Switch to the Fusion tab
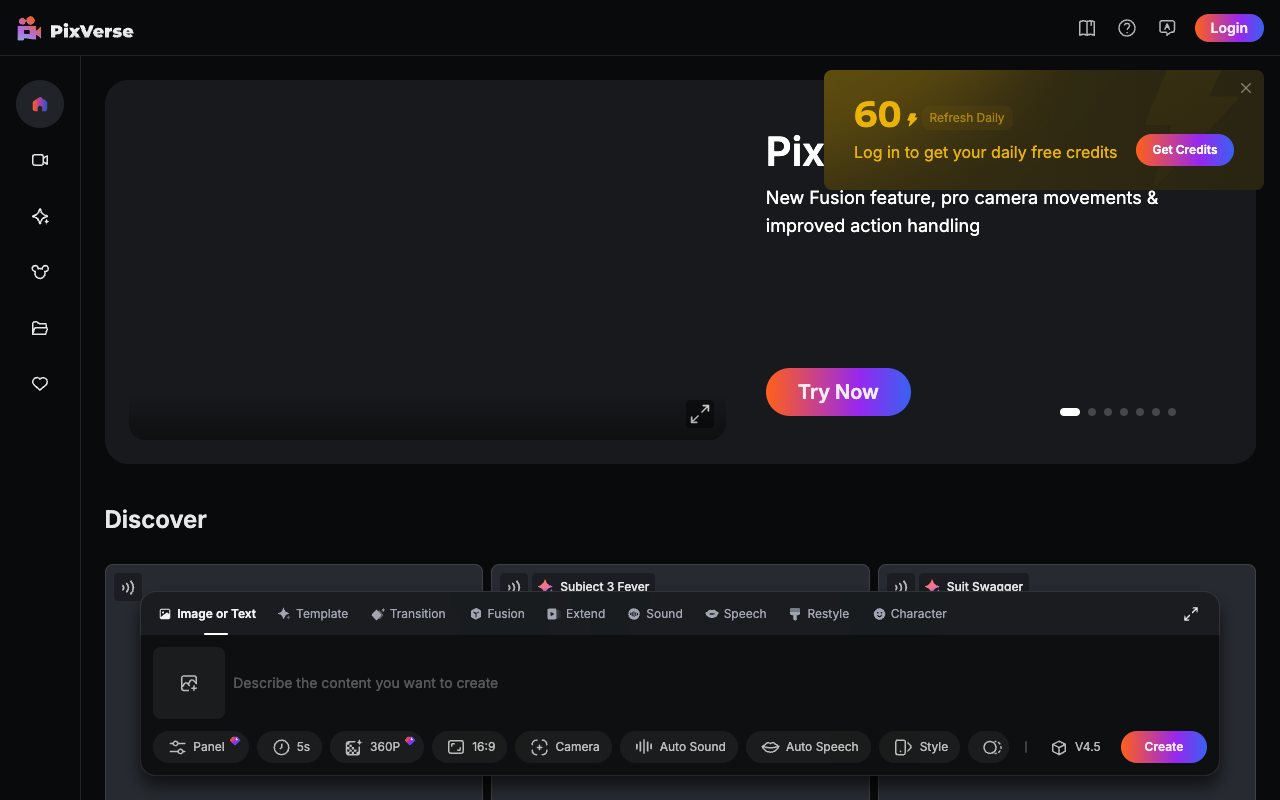 497,614
